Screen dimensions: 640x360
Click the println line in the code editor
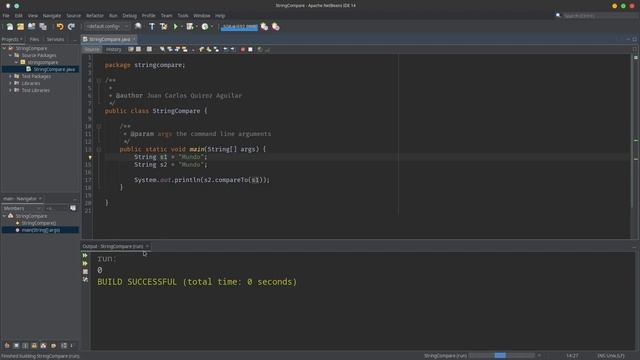[202, 180]
